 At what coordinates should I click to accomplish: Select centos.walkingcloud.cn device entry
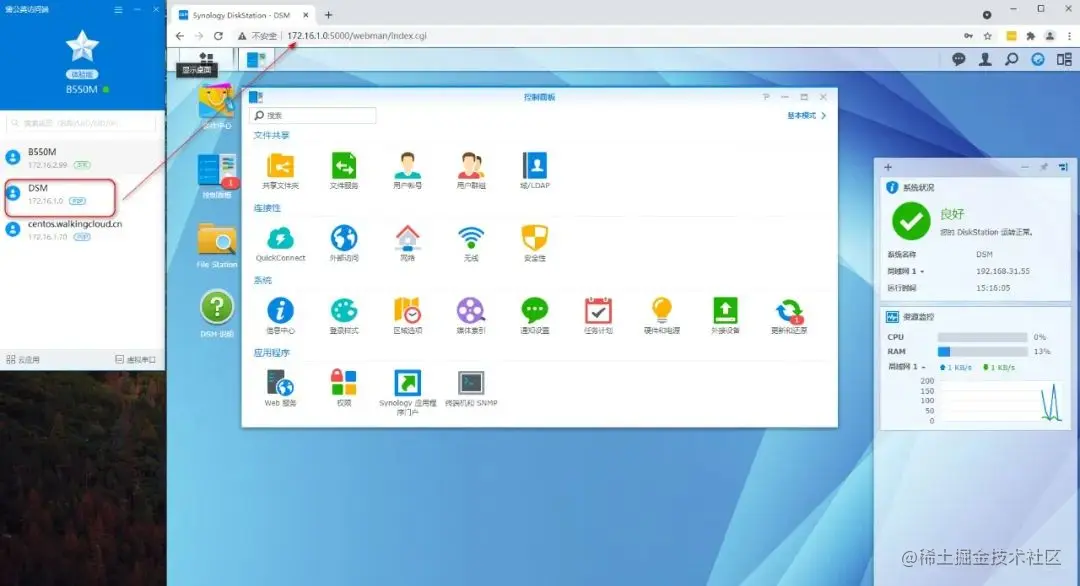[x=82, y=230]
